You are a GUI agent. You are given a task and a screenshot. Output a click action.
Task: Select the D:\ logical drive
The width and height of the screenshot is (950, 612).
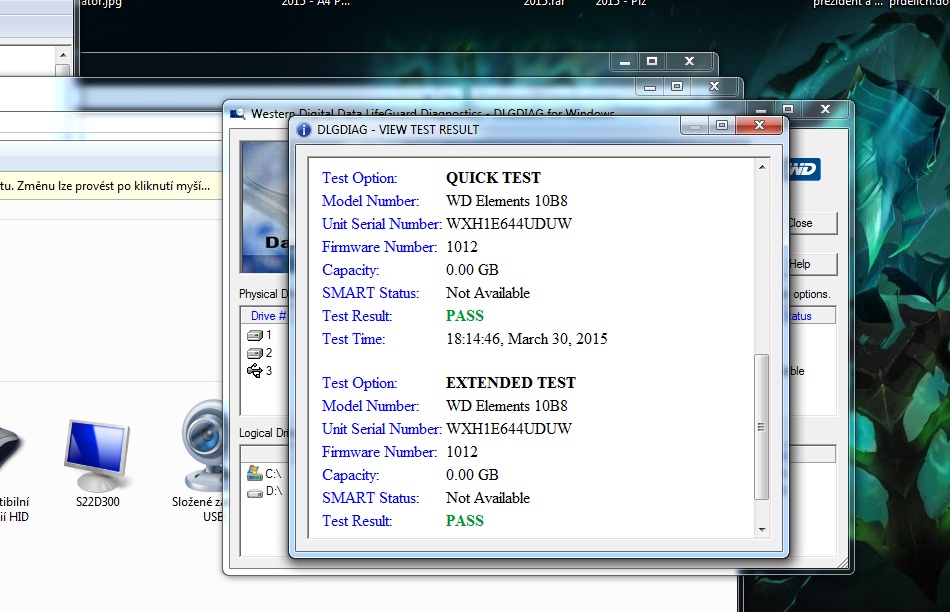pos(264,491)
